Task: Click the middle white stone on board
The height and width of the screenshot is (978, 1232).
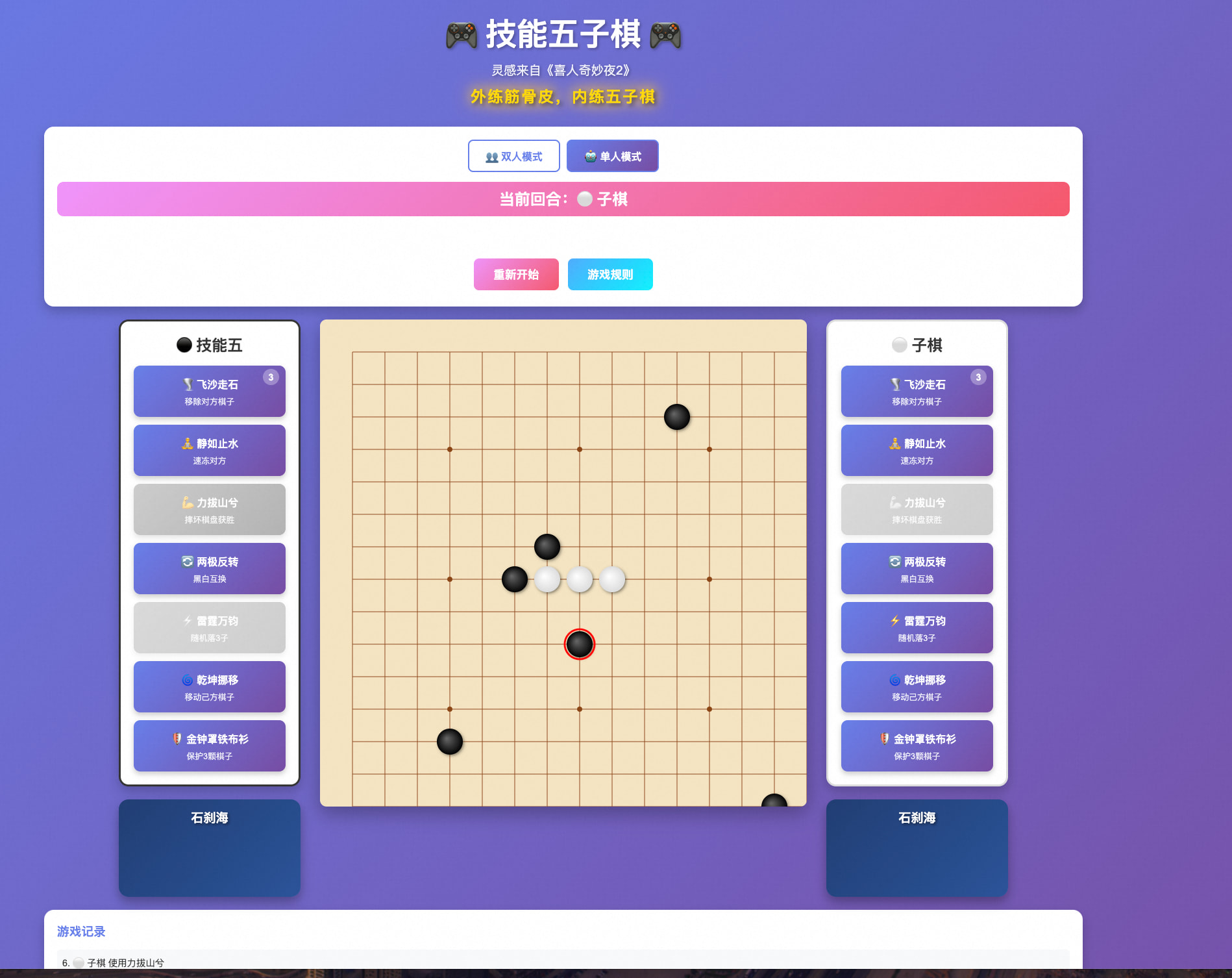Action: [x=580, y=579]
